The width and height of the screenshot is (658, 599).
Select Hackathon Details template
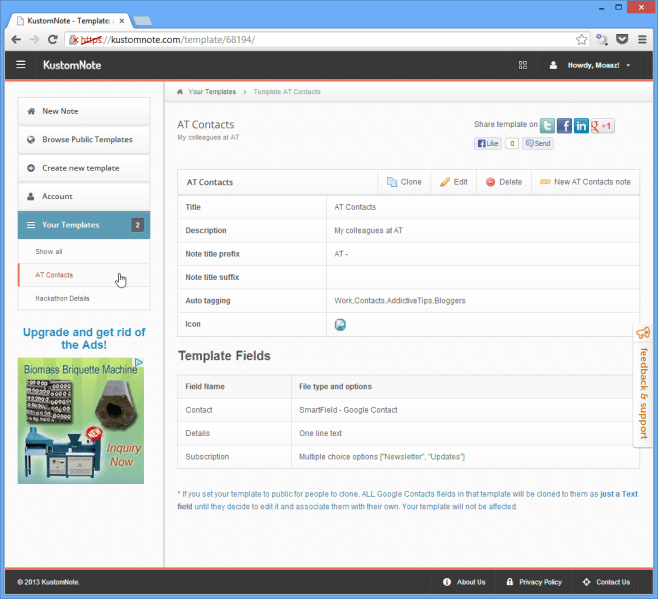click(84, 298)
